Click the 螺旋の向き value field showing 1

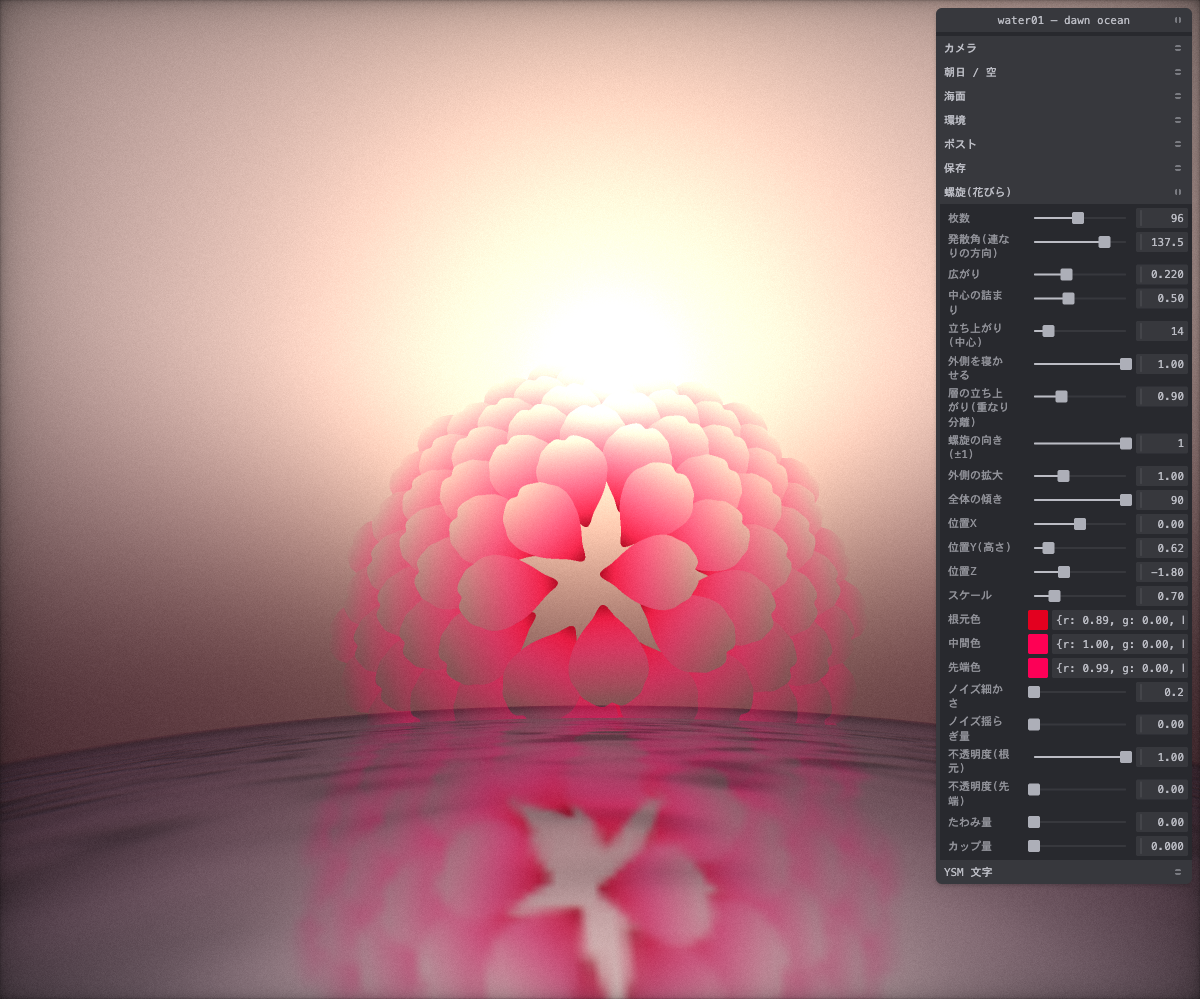(1162, 443)
